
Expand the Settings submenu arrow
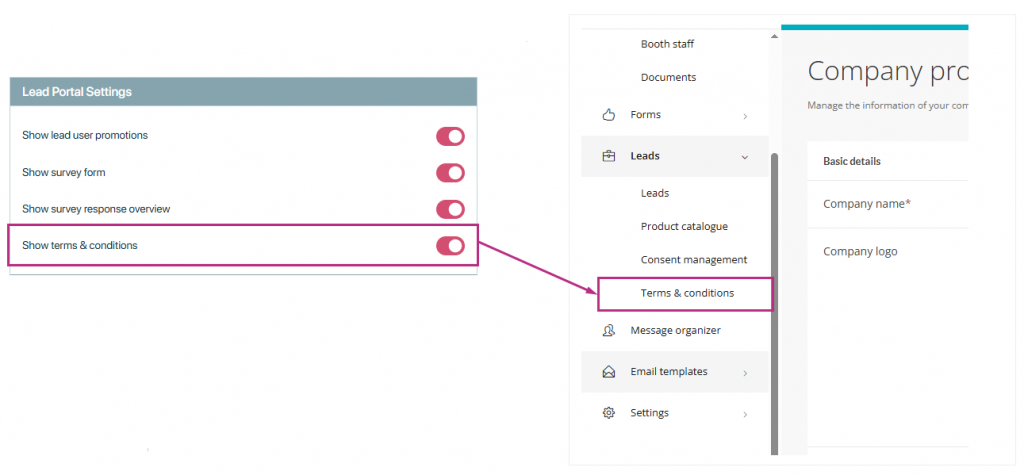[745, 414]
